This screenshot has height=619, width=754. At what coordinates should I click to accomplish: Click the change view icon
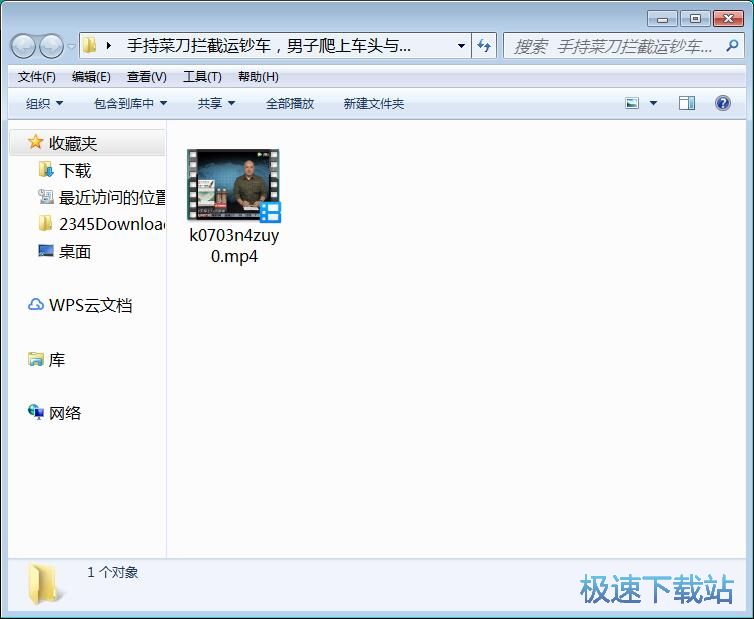click(632, 103)
